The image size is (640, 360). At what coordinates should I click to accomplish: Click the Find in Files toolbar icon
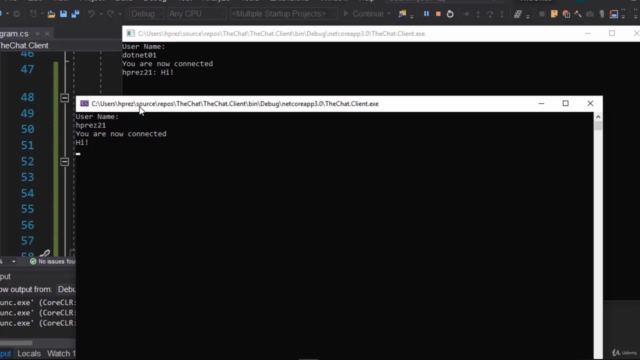[x=402, y=14]
